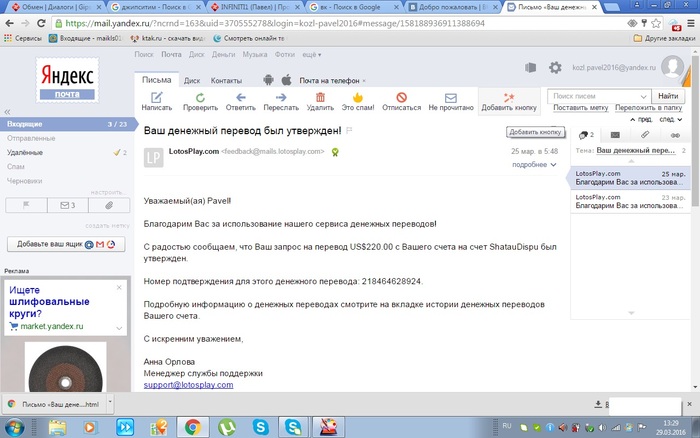The height and width of the screenshot is (438, 700).
Task: Open the Отправленные folder
Action: click(x=31, y=138)
